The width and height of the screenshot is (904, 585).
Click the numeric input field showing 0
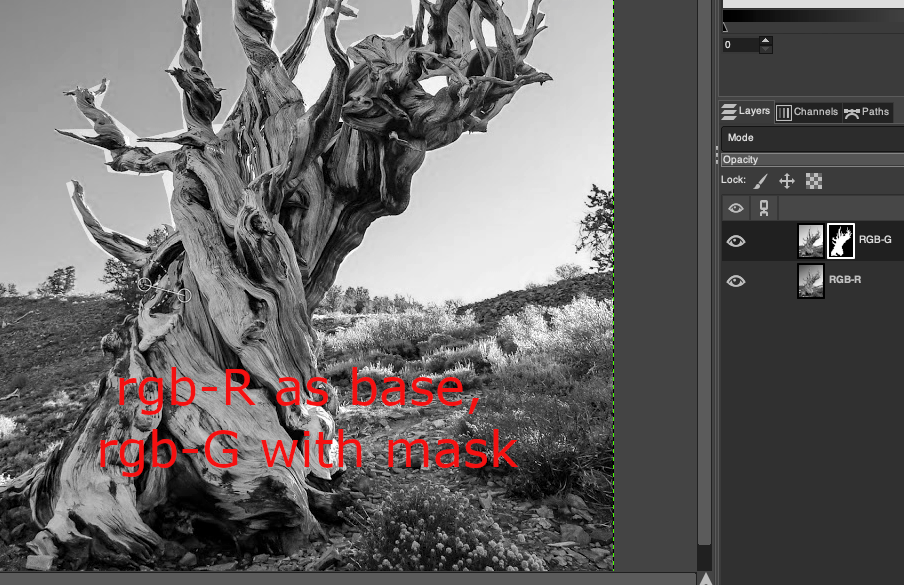pos(740,45)
